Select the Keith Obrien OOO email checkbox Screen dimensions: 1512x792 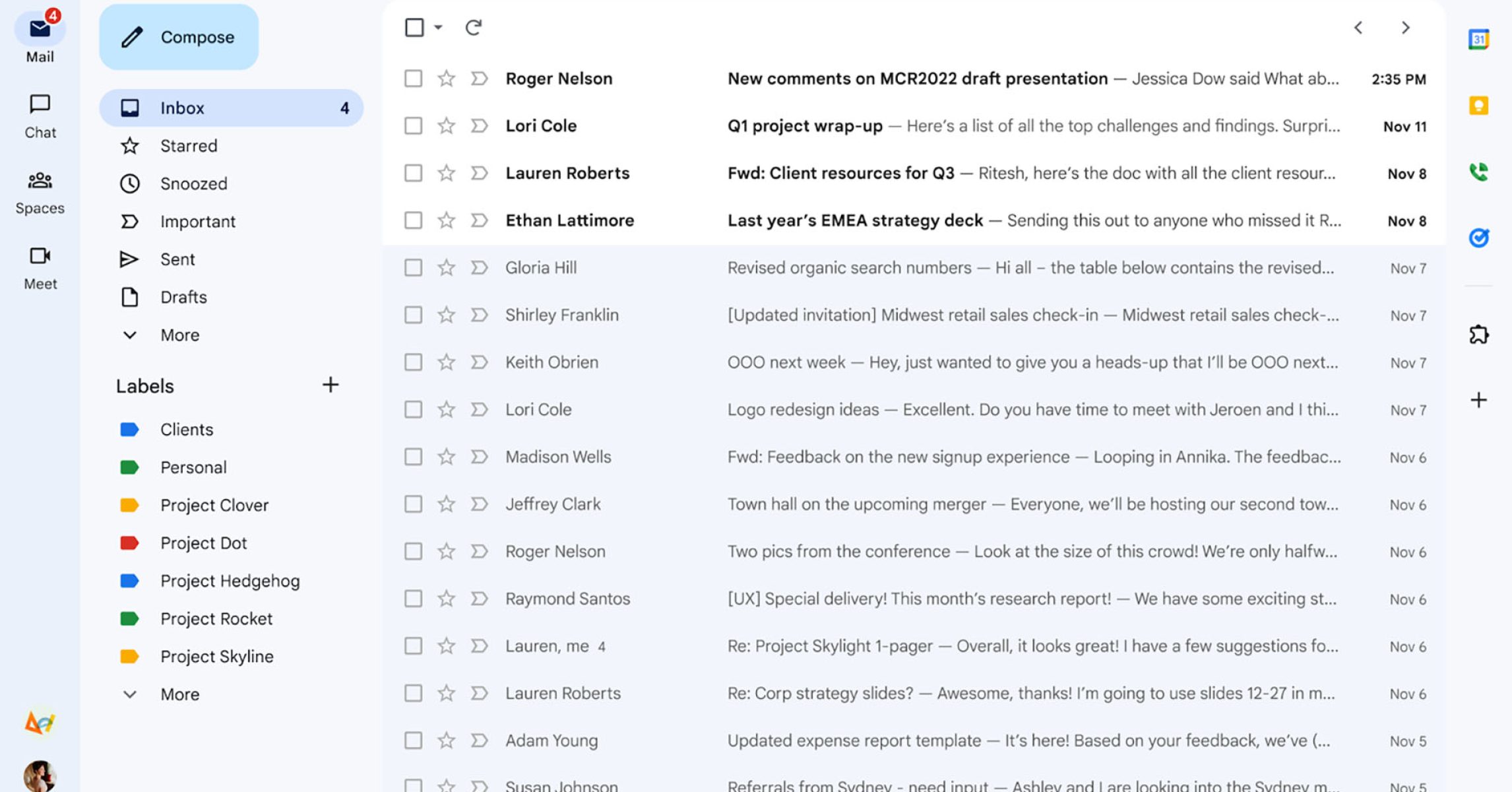(414, 362)
